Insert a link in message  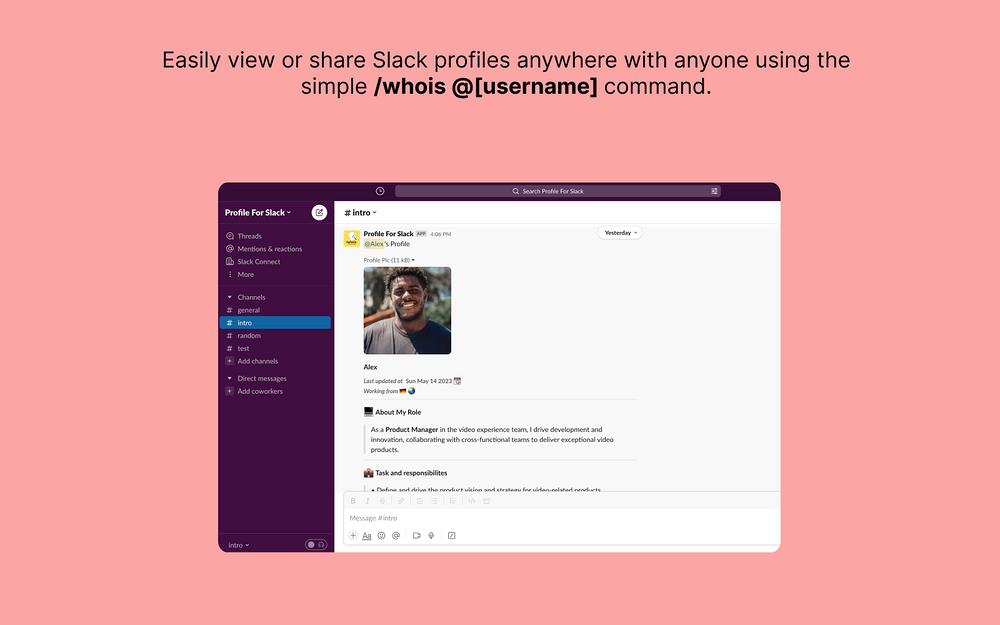(401, 501)
